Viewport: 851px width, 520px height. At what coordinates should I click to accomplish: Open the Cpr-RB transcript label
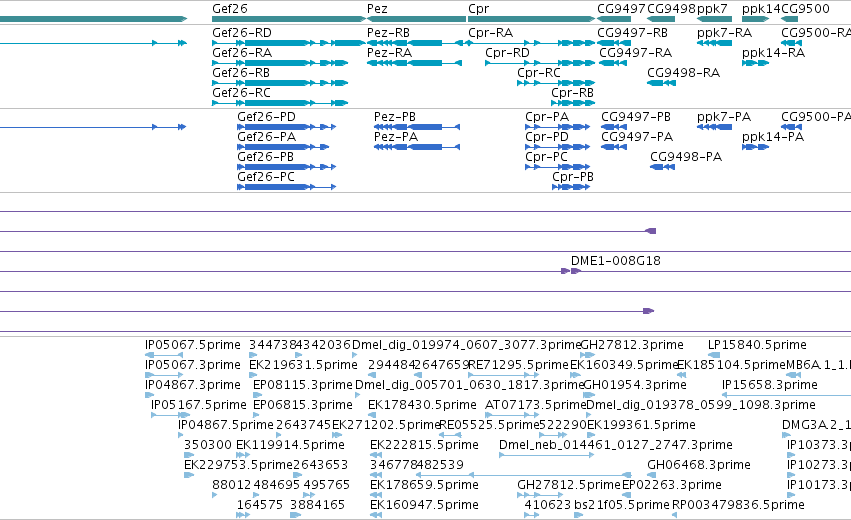click(x=572, y=93)
